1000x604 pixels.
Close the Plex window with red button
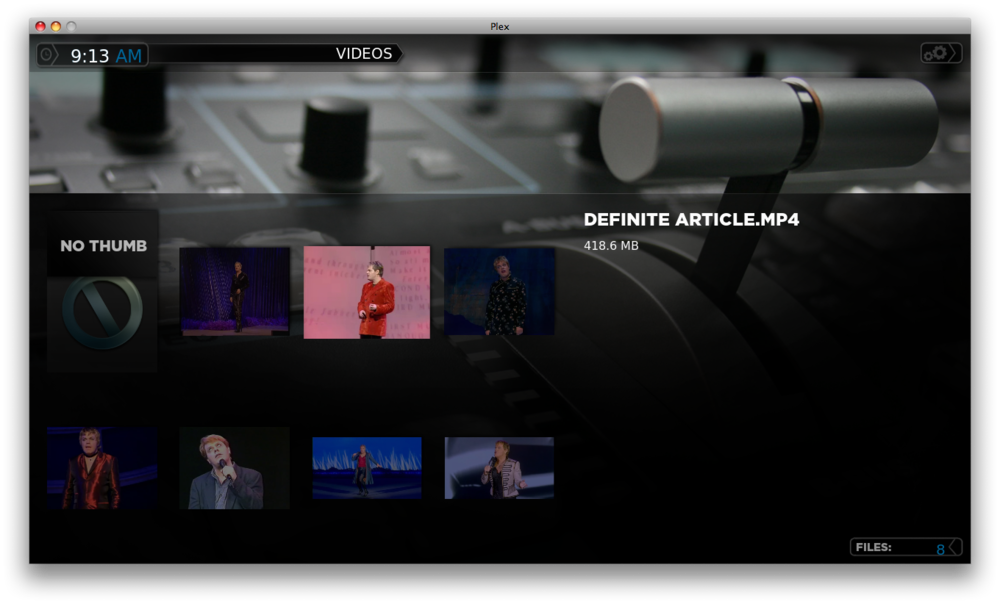tap(40, 26)
